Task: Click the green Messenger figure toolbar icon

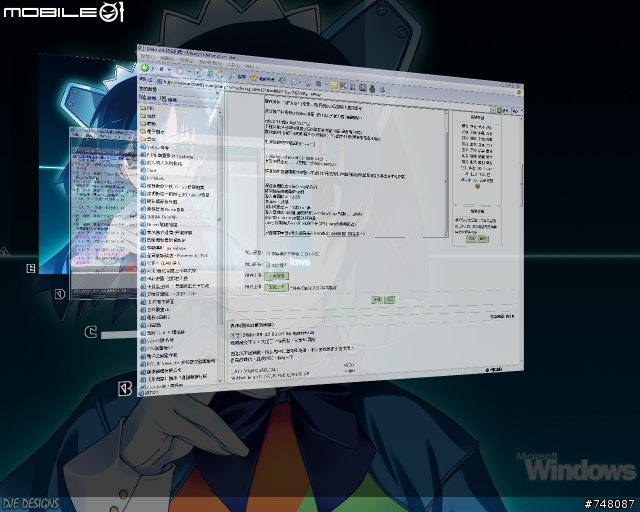Action: point(372,88)
